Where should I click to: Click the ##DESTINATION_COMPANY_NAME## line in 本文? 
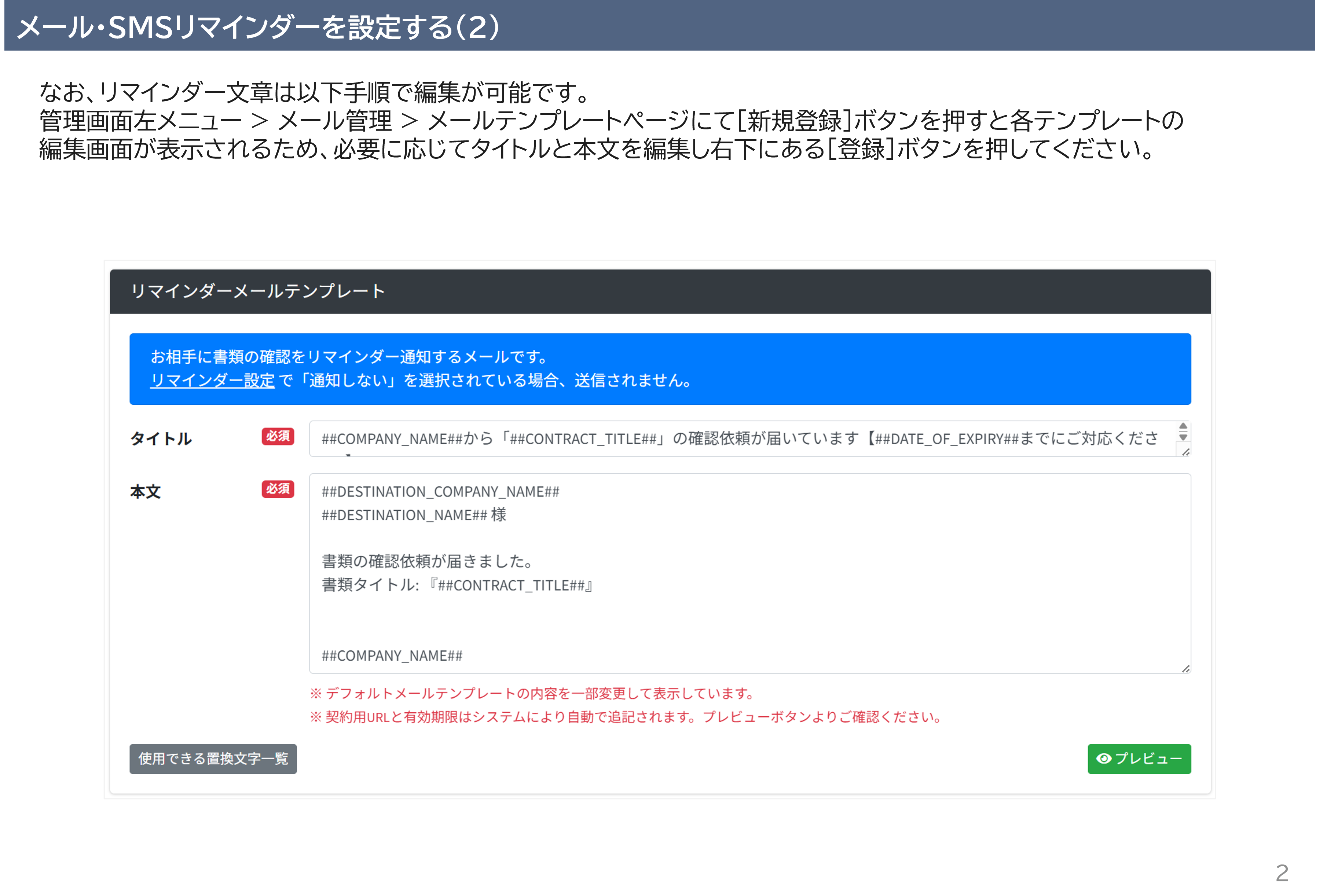coord(440,491)
